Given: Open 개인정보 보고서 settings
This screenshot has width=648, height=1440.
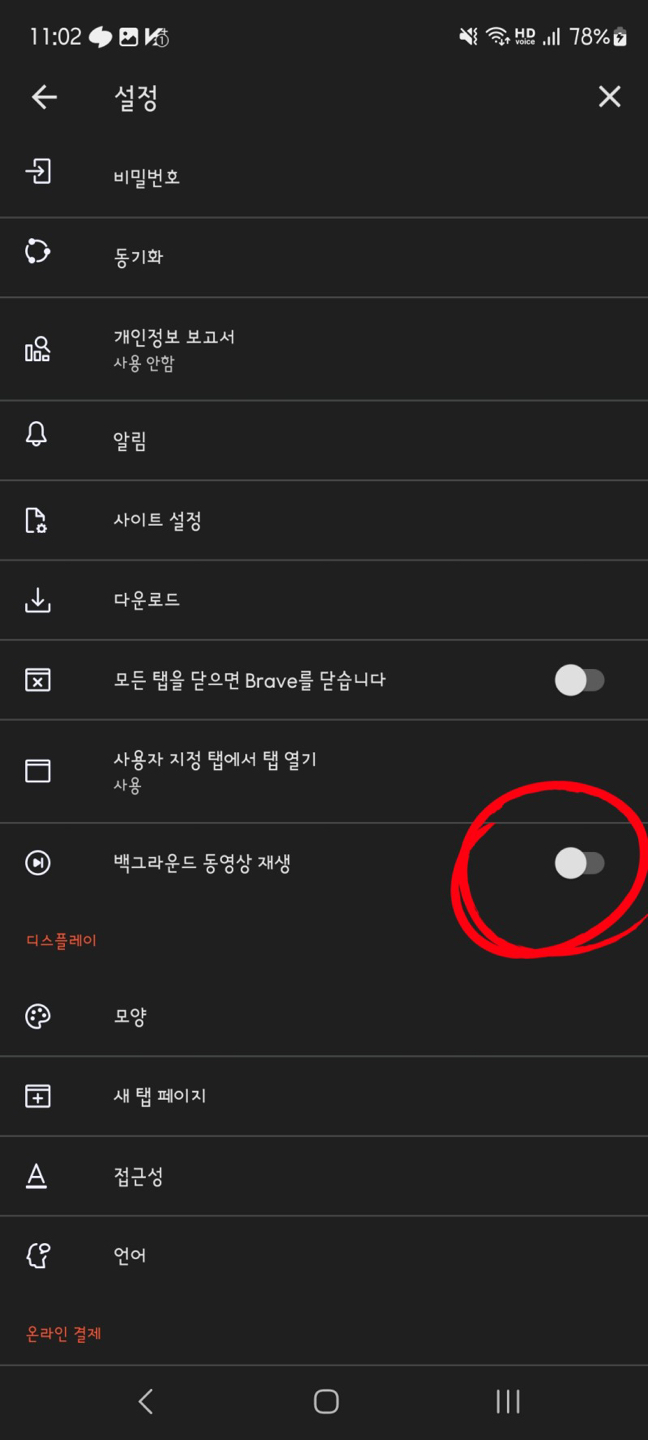Looking at the screenshot, I should tap(324, 349).
